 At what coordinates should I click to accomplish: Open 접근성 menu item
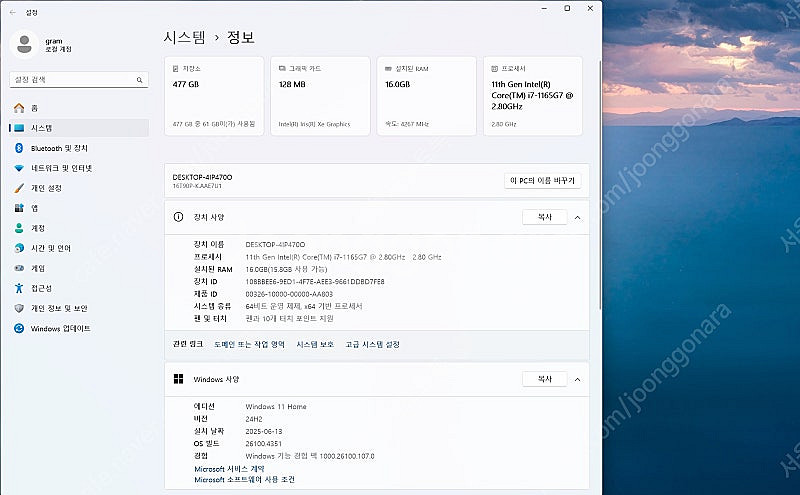pos(79,288)
